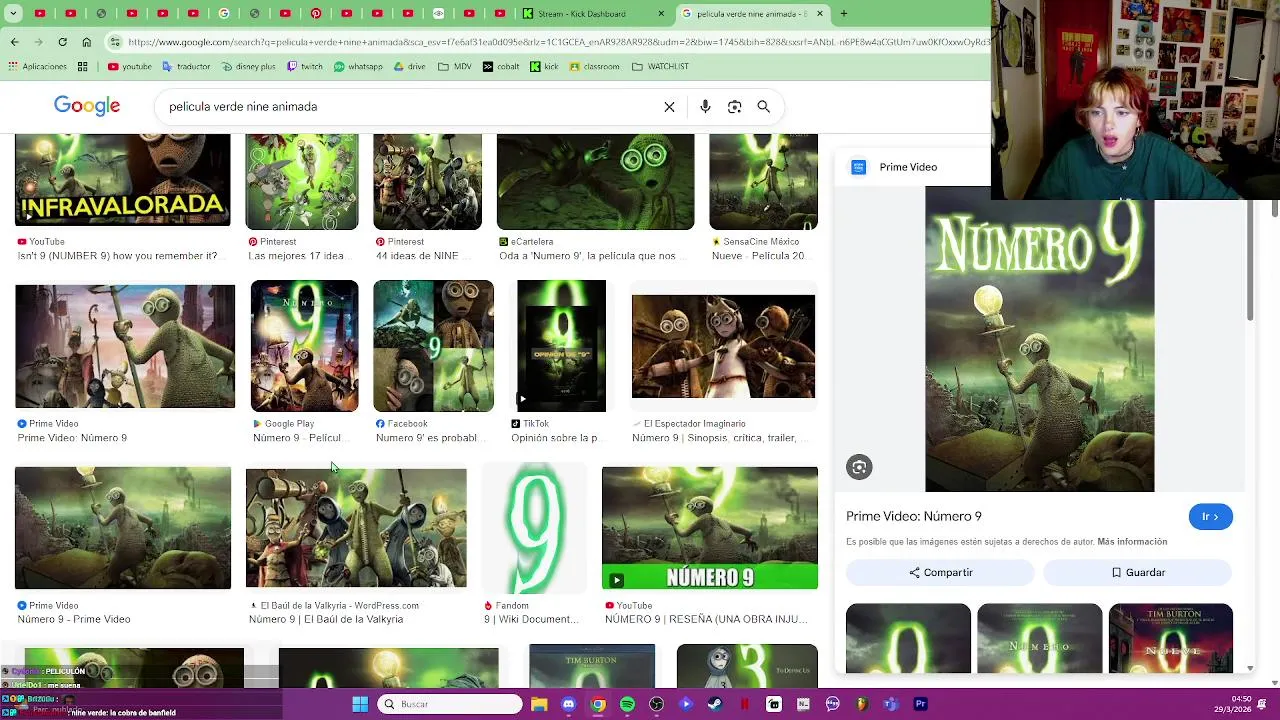
Task: Open Google Lens image search icon
Action: [734, 107]
